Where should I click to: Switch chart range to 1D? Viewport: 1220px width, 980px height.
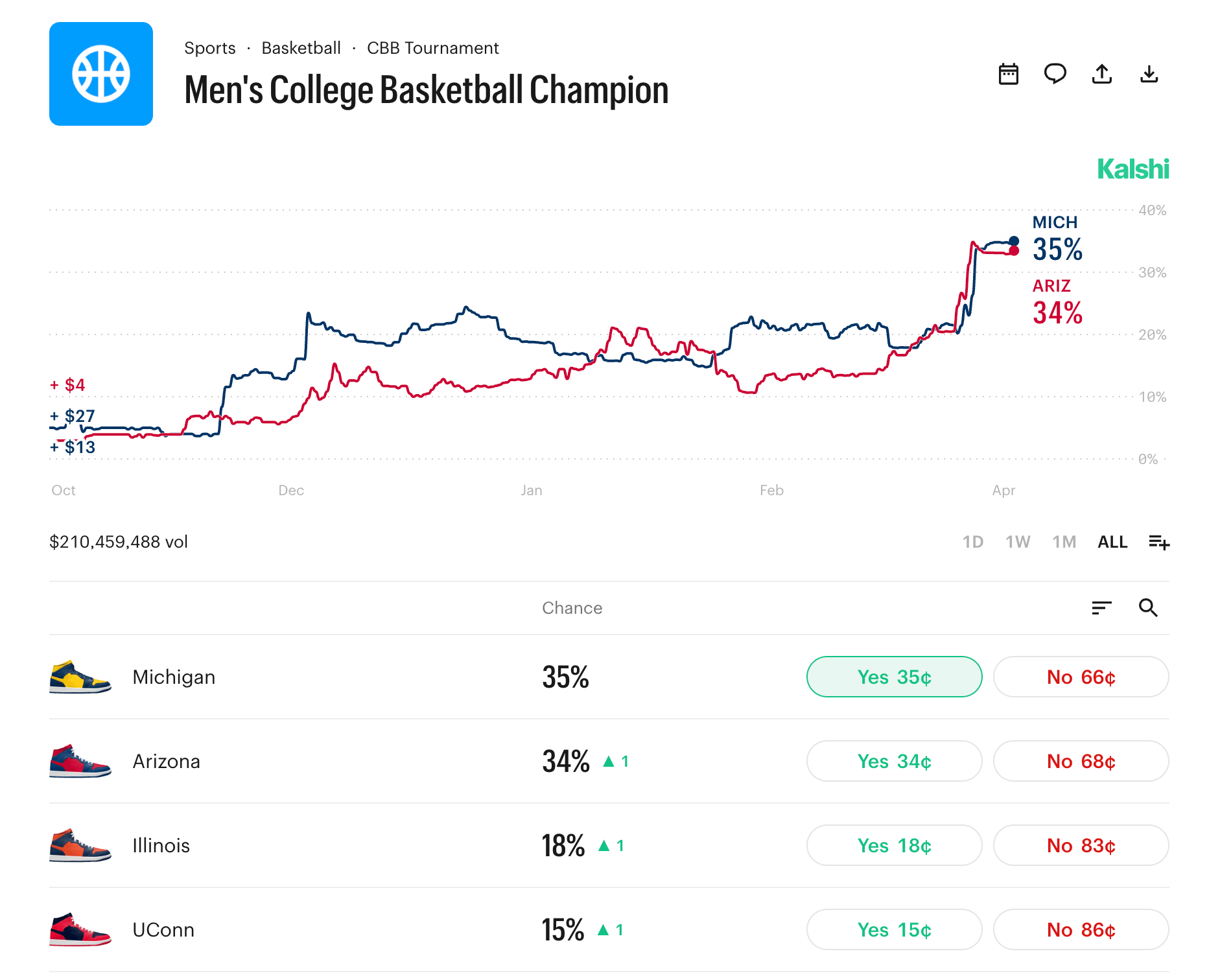(x=972, y=542)
